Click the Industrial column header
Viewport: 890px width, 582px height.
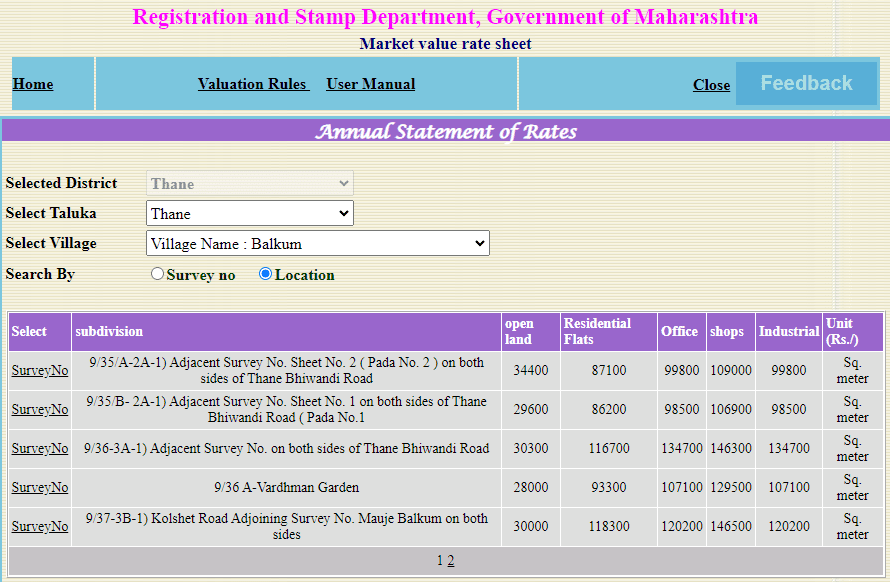click(x=789, y=332)
